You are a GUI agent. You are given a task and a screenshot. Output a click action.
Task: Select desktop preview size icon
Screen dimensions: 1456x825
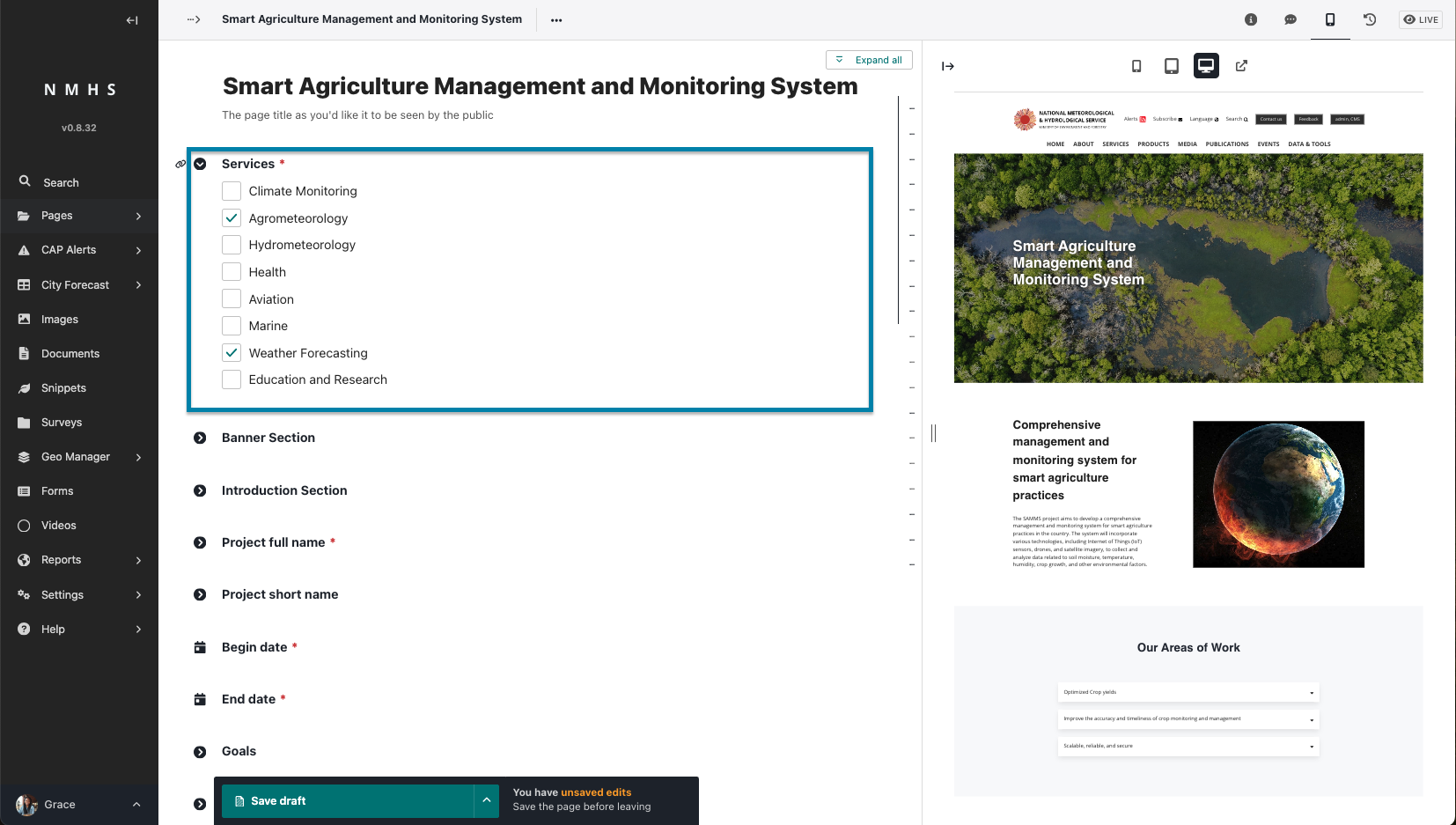(1206, 66)
